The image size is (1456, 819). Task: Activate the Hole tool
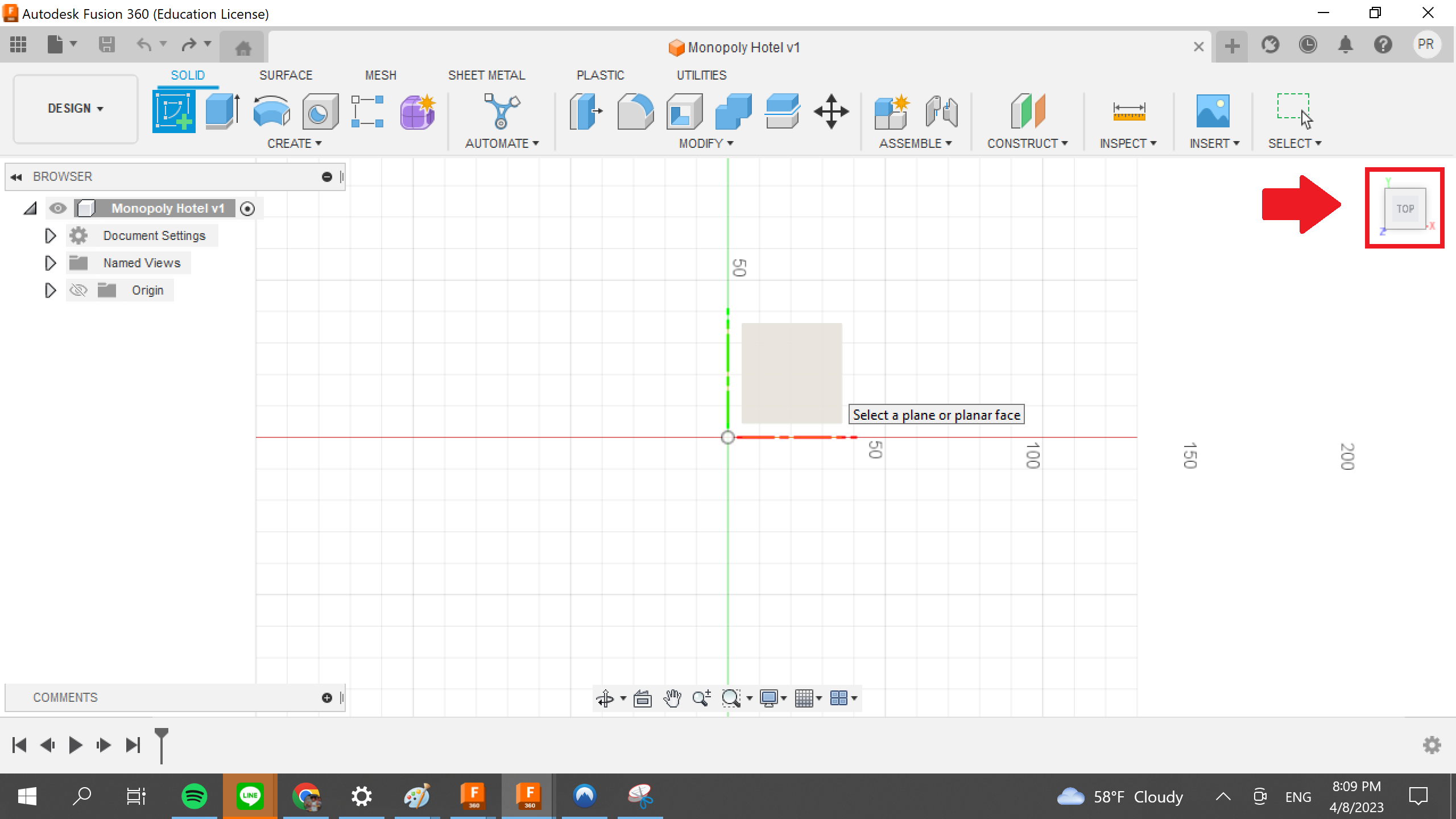tap(319, 111)
